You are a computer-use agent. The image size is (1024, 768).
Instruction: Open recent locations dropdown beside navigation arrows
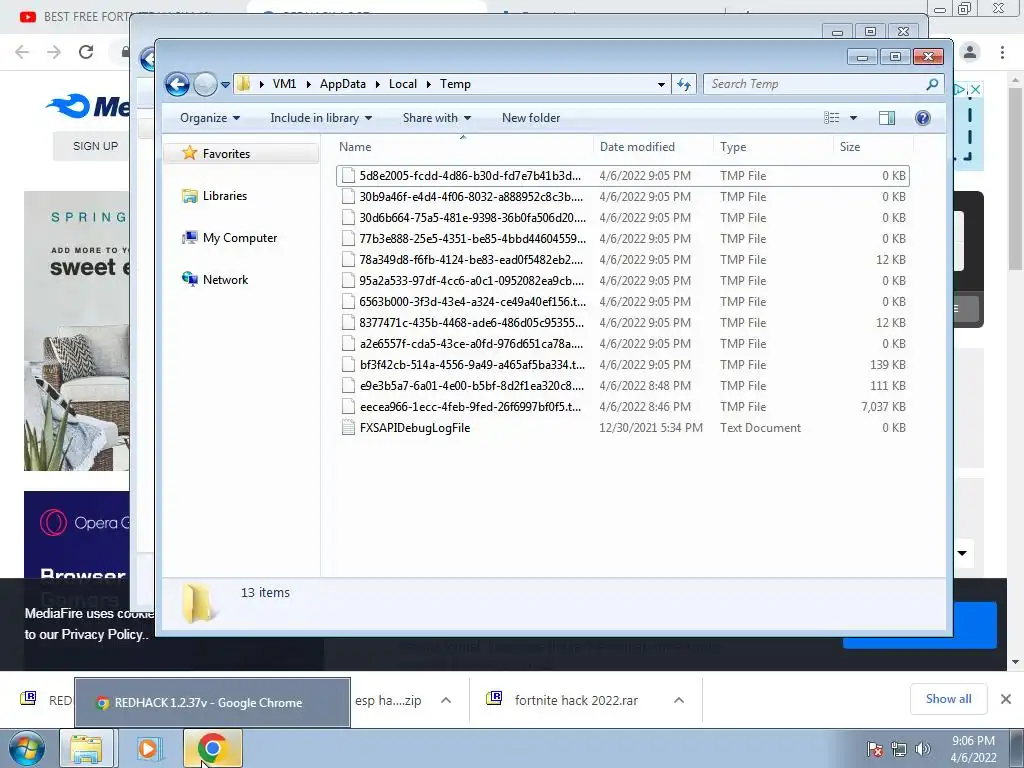225,85
